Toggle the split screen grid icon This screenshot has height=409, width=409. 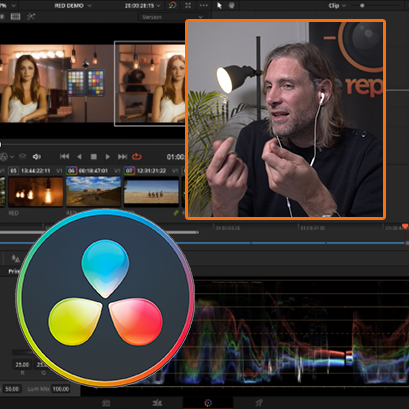(15, 17)
